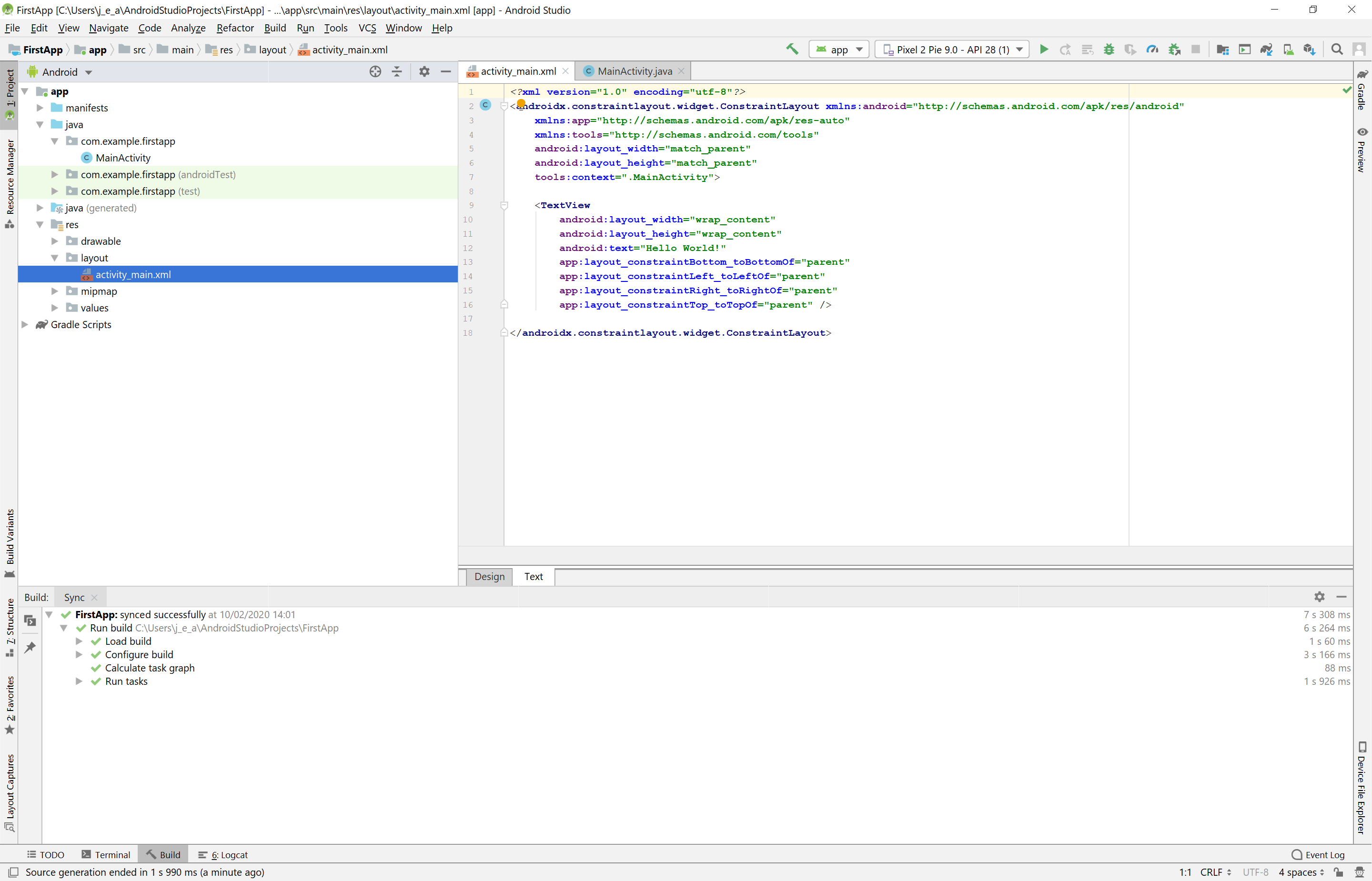Change CRLF line separator in status bar
1372x881 pixels.
pyautogui.click(x=1215, y=872)
